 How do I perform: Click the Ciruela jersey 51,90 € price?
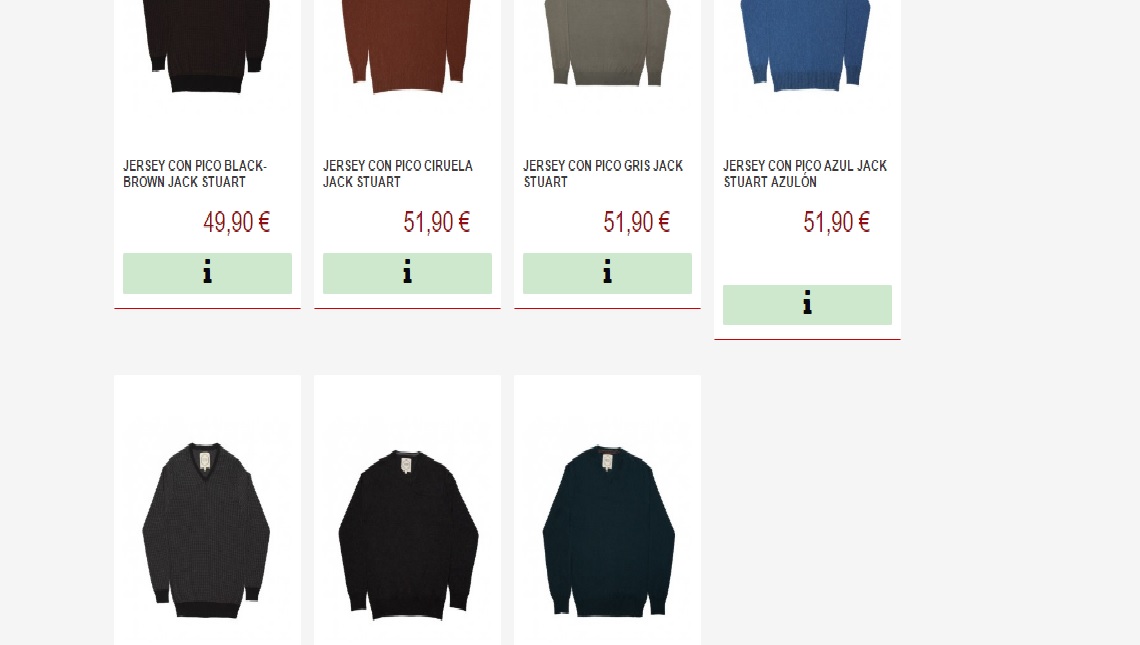436,222
